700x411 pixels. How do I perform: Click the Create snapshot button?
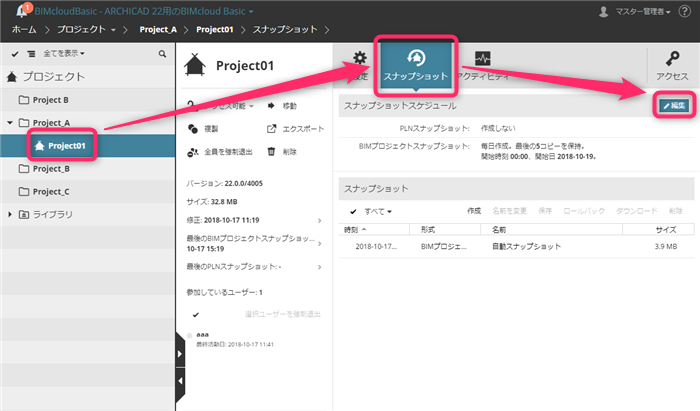click(474, 211)
